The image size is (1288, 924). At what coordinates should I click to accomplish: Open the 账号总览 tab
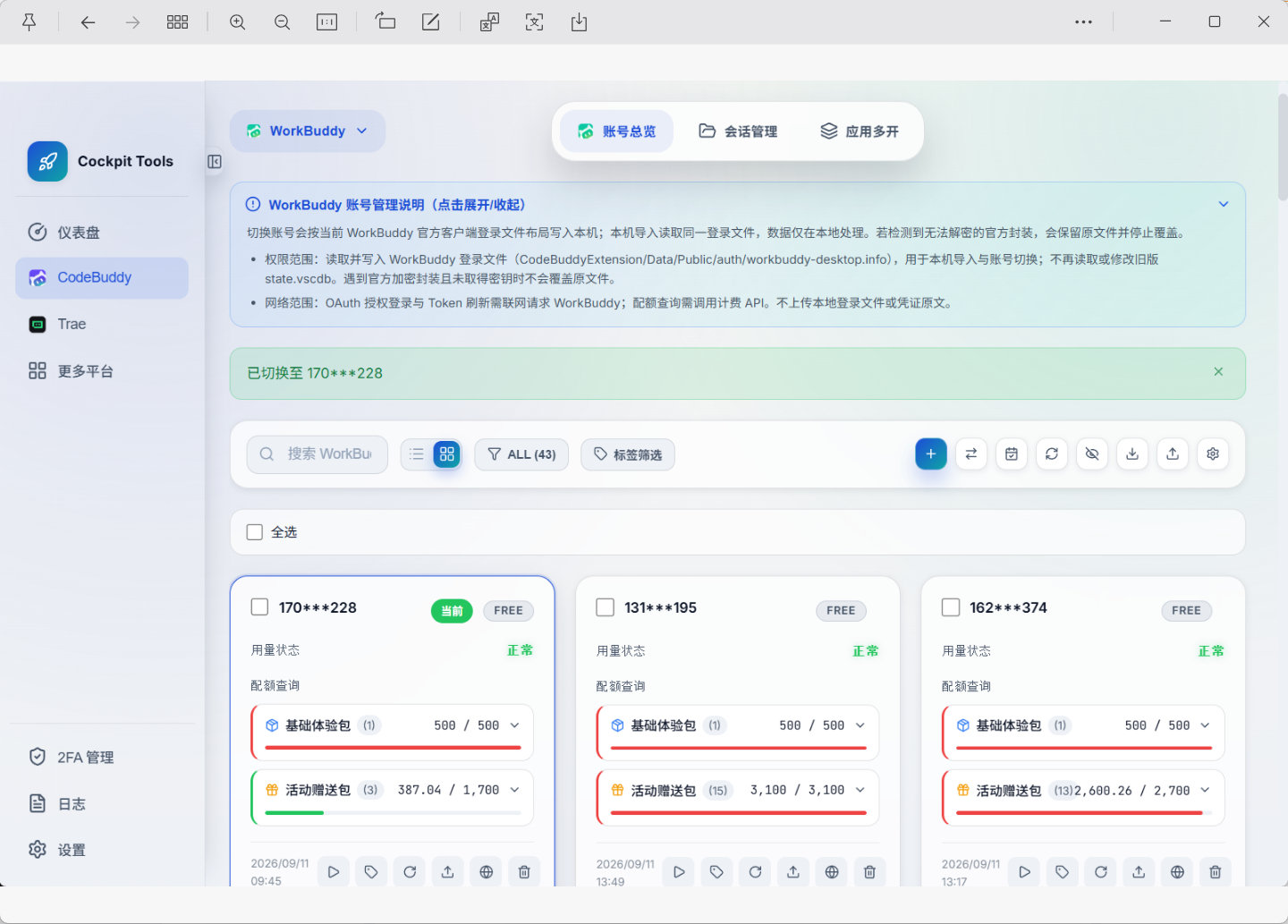pyautogui.click(x=617, y=131)
